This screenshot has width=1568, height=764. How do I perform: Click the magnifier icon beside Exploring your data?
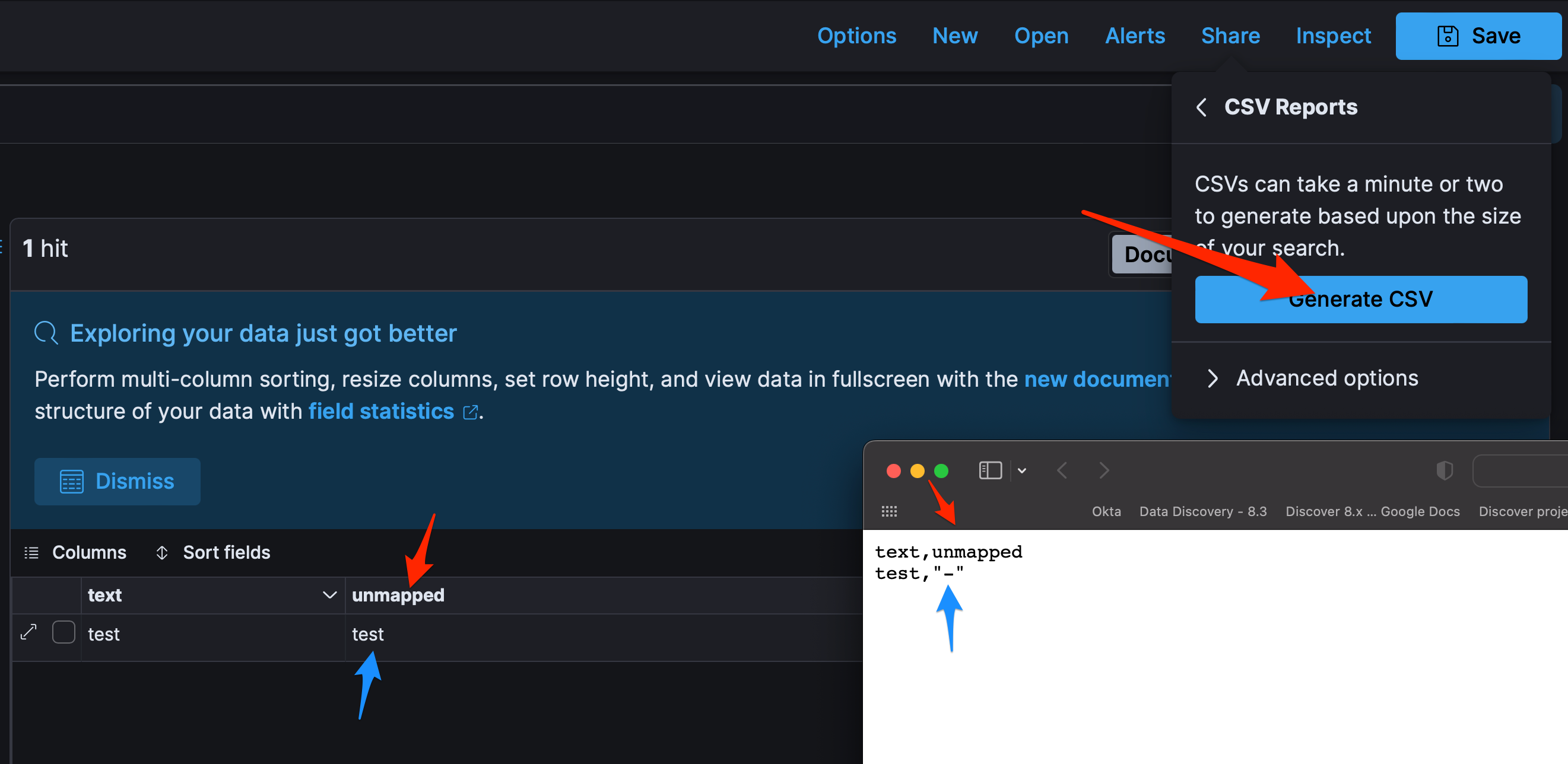[x=46, y=333]
